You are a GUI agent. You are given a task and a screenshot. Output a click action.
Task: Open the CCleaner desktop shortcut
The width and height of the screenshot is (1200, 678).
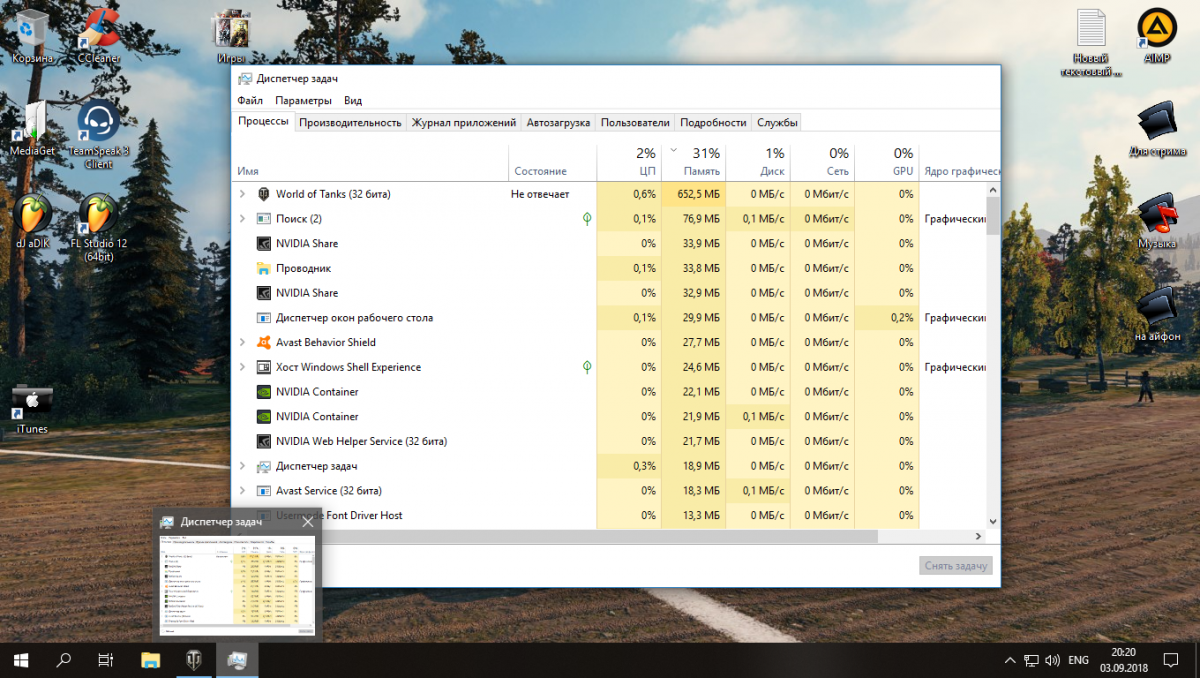(x=98, y=35)
